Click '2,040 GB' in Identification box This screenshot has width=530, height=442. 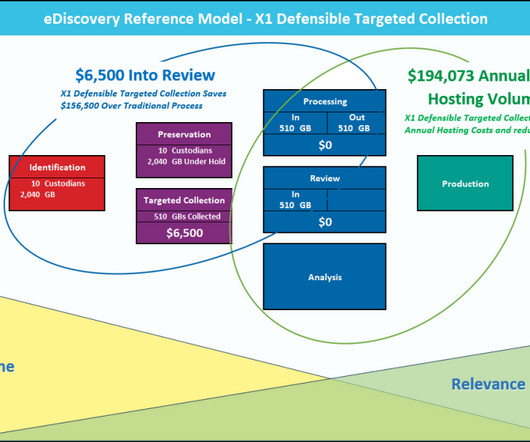[x=38, y=194]
